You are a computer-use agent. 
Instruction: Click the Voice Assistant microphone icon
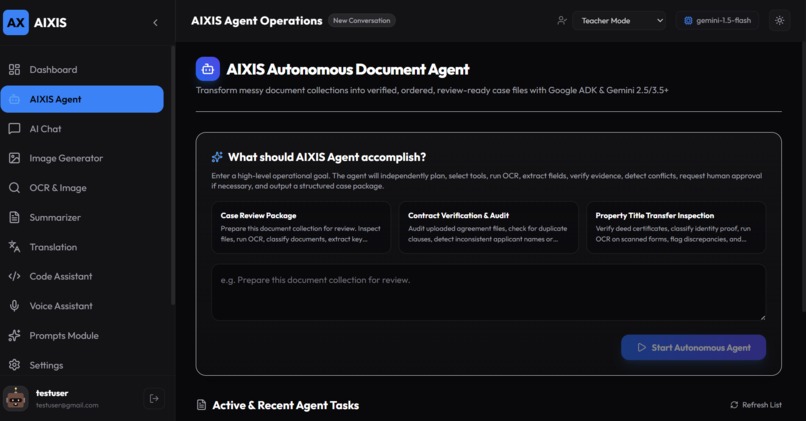(x=14, y=306)
